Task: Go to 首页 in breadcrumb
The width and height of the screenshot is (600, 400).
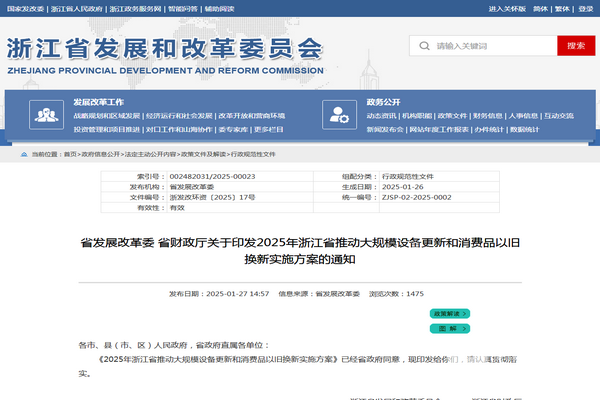Action: (69, 155)
